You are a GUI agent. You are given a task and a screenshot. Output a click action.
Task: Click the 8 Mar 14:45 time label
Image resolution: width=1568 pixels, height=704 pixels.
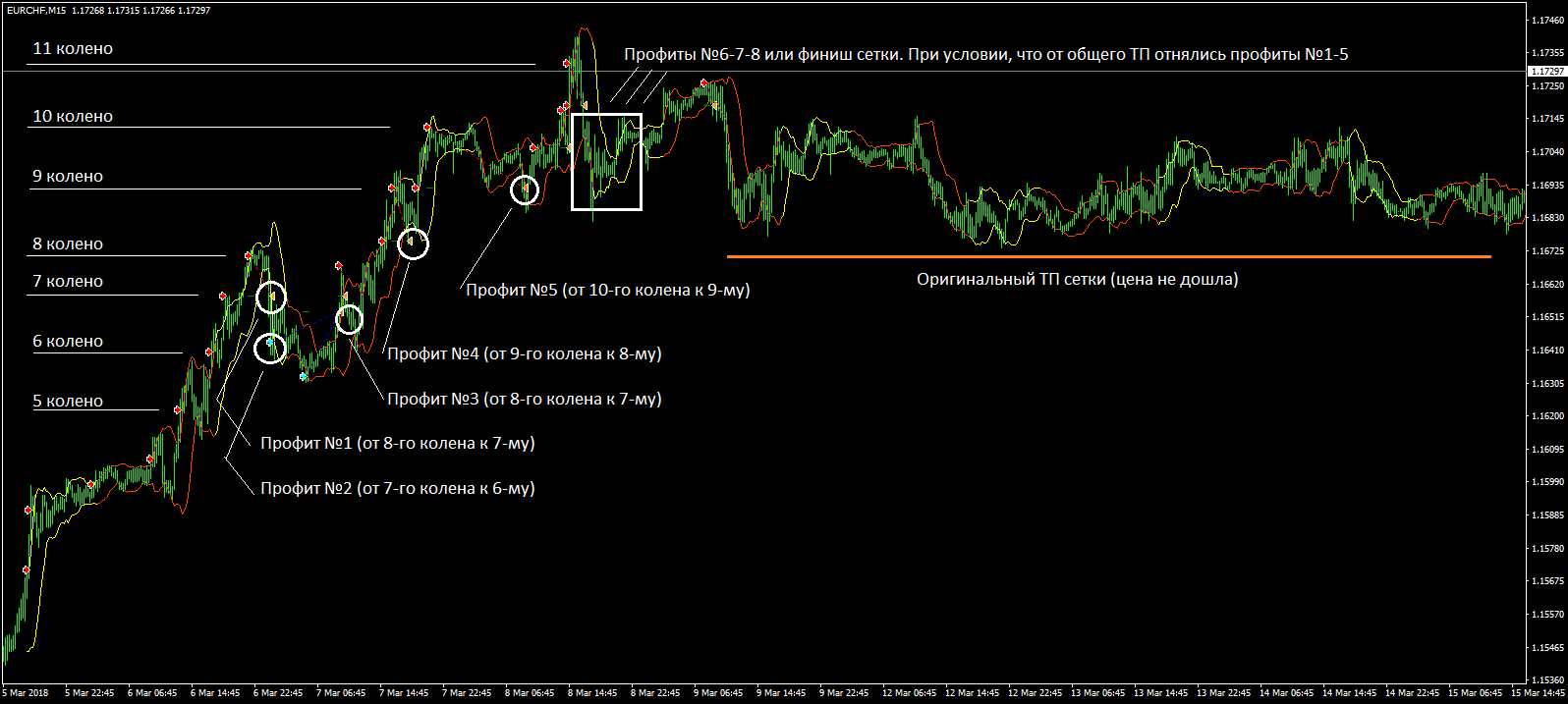pyautogui.click(x=592, y=693)
